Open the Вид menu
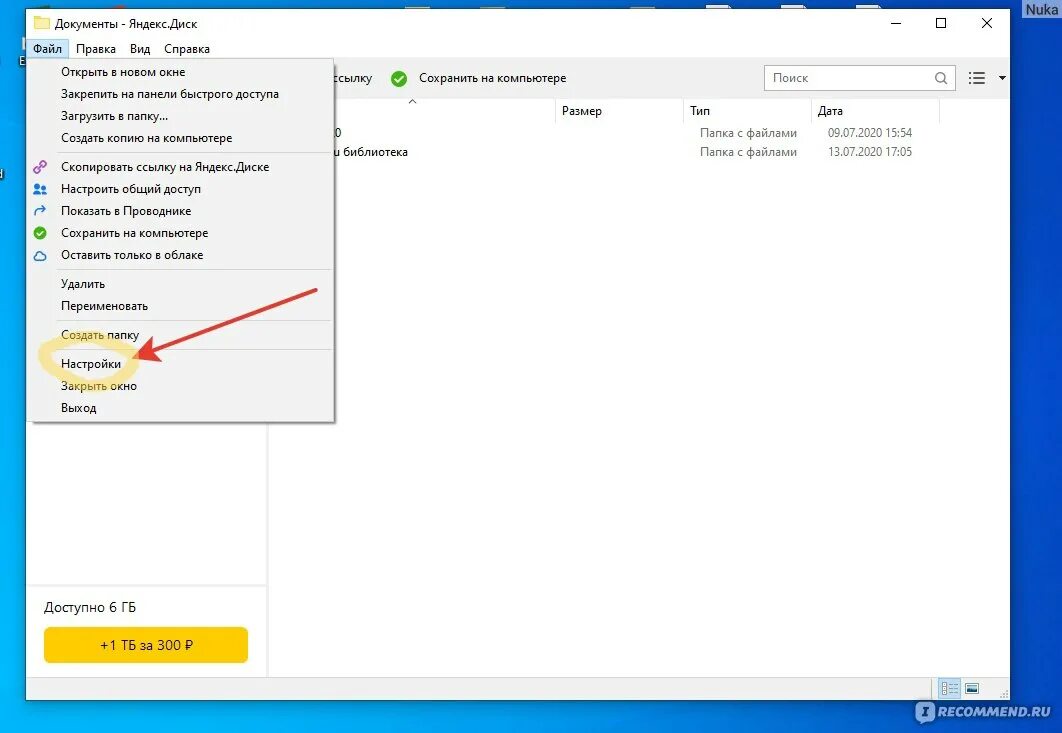Image resolution: width=1062 pixels, height=733 pixels. [140, 49]
